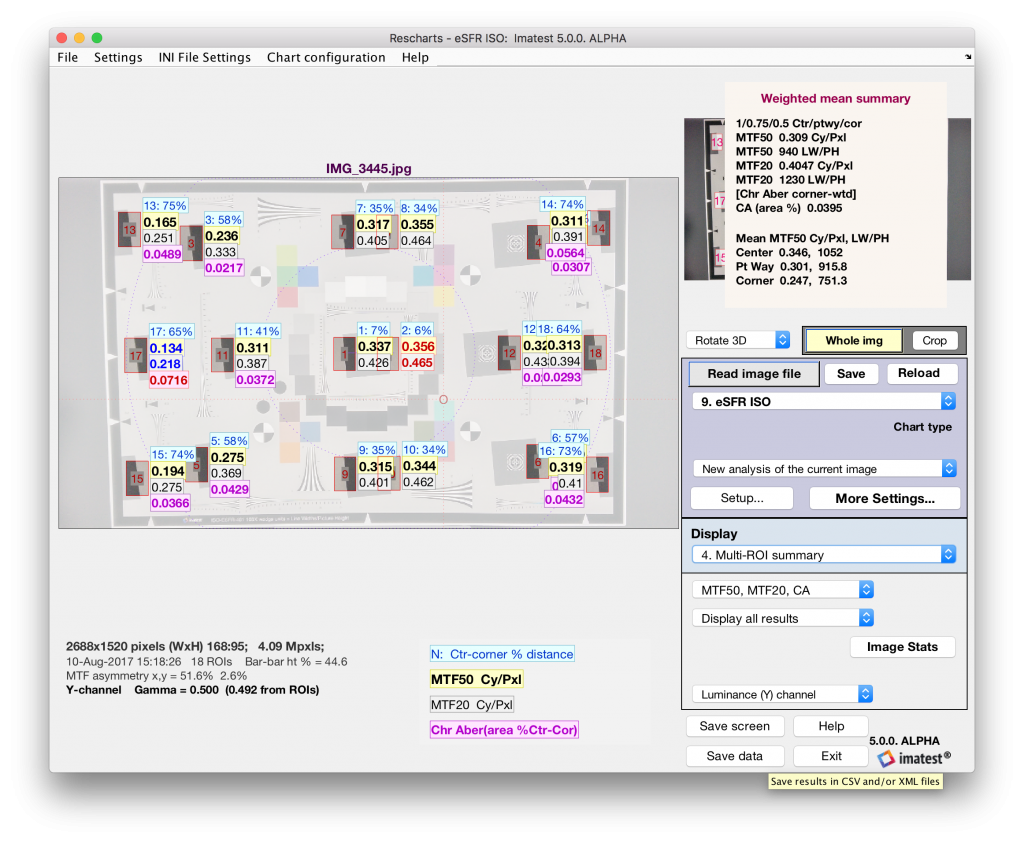Click the '11: 41%' ROI label
Image resolution: width=1024 pixels, height=843 pixels.
258,331
